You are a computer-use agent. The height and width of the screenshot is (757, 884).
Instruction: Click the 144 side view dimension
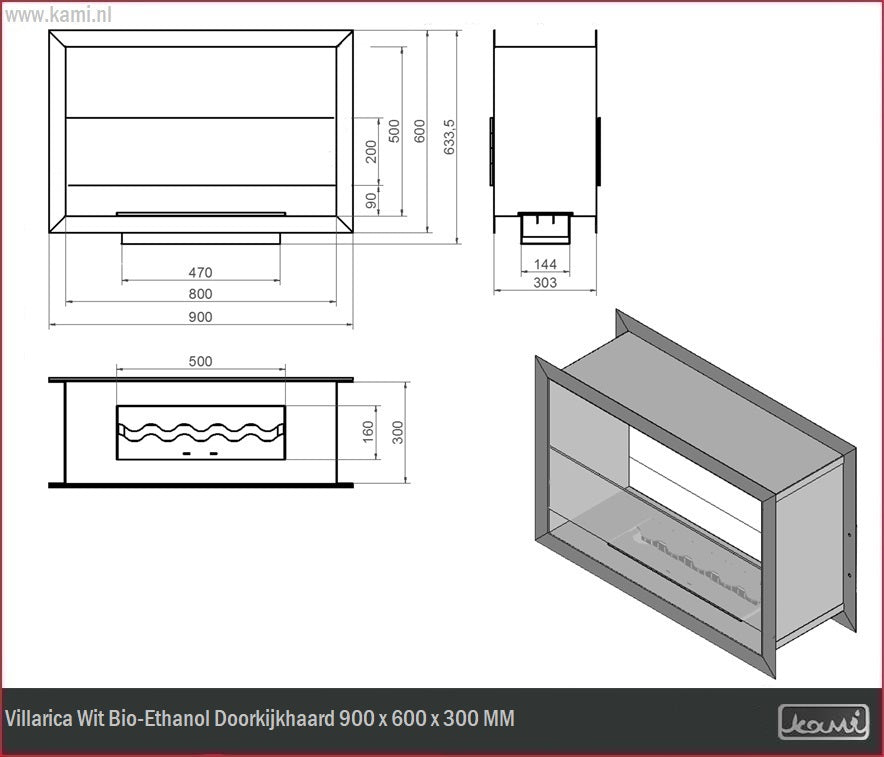(x=545, y=264)
